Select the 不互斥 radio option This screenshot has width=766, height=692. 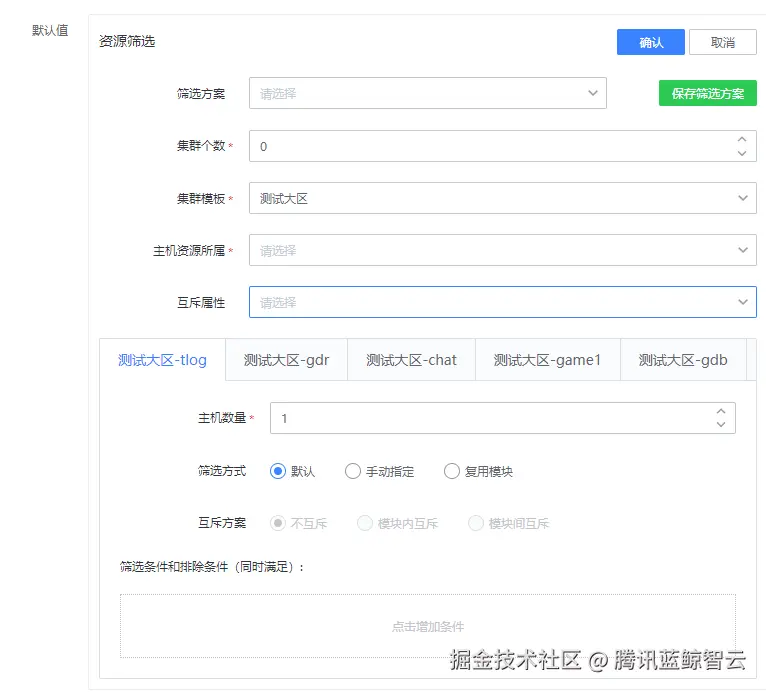[277, 523]
